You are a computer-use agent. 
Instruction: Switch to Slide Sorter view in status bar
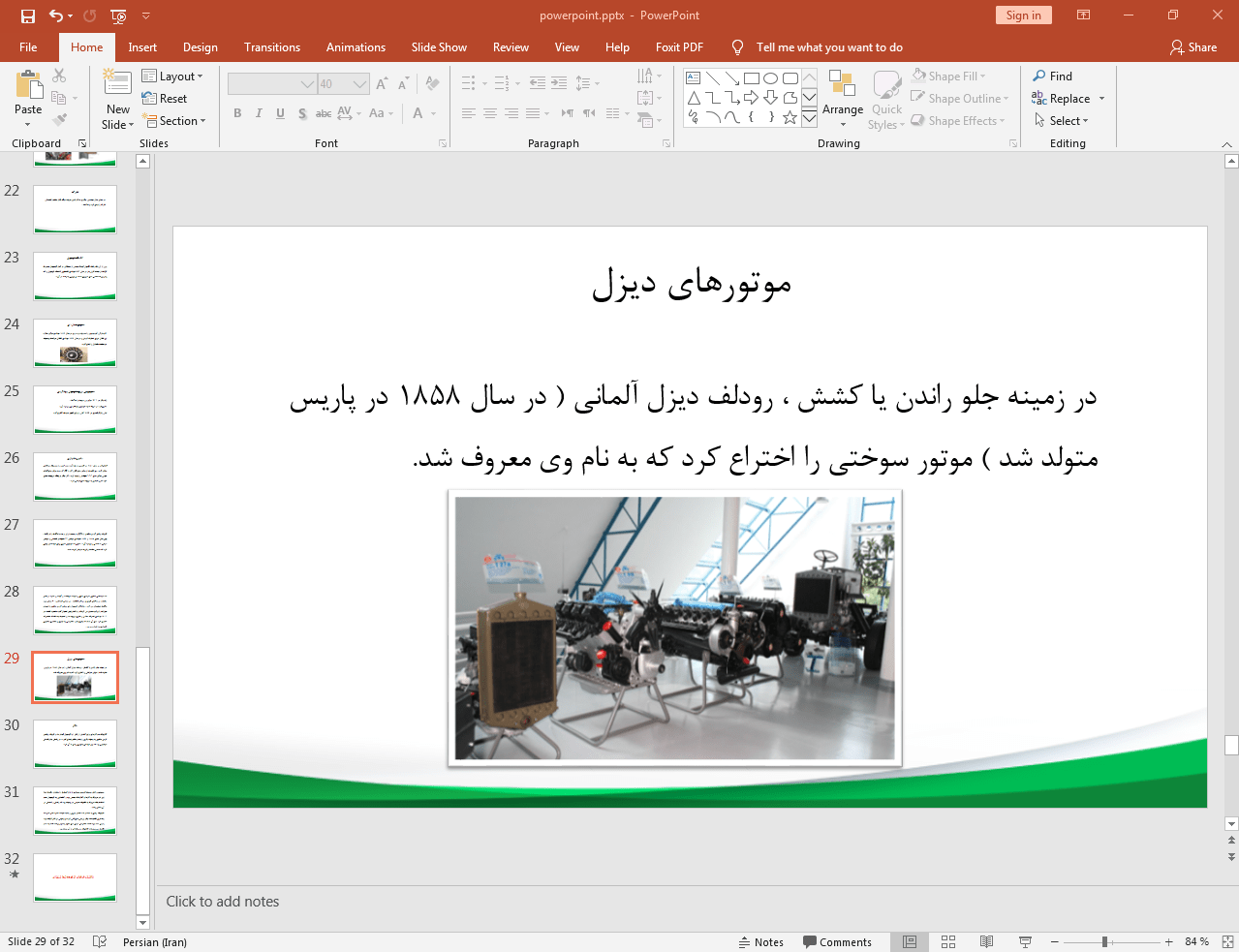(948, 941)
